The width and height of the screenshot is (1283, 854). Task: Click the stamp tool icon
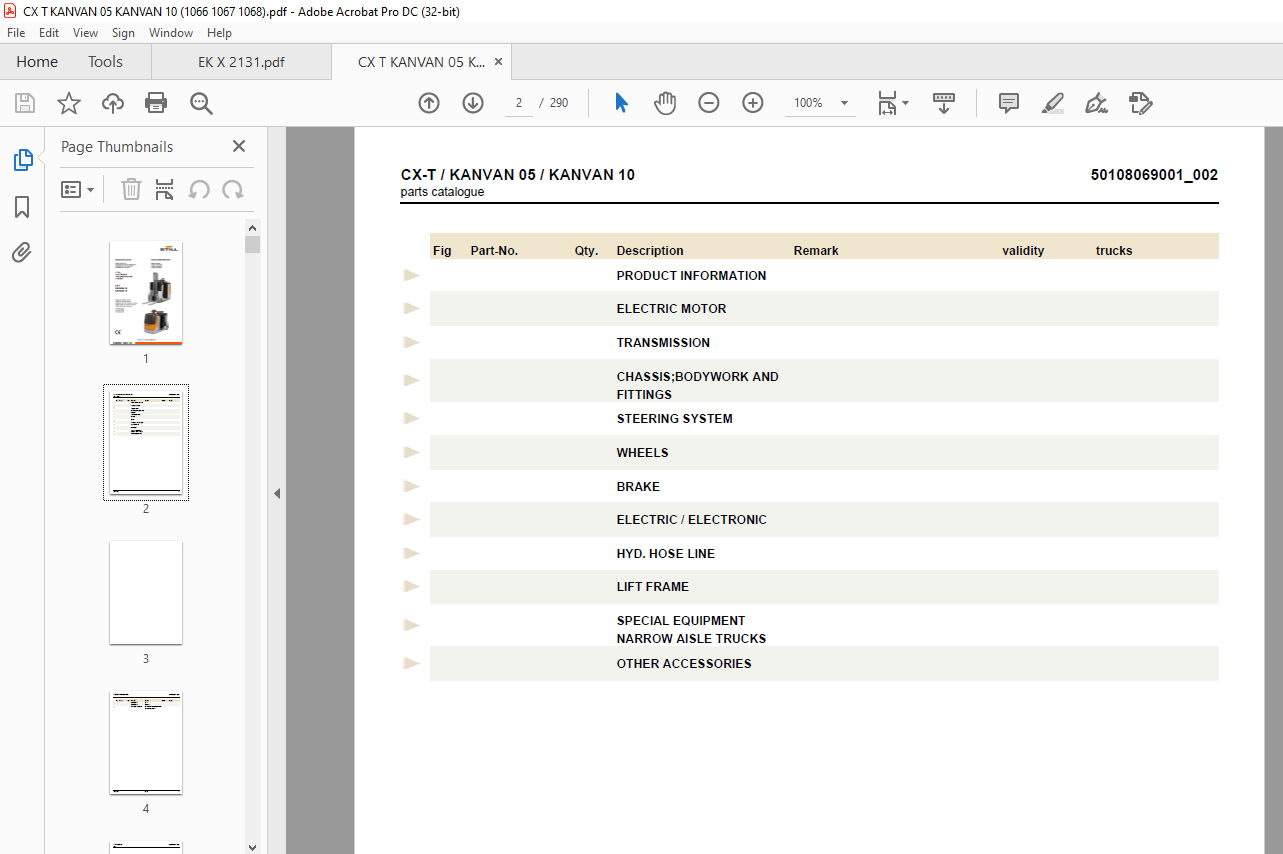pos(1141,103)
